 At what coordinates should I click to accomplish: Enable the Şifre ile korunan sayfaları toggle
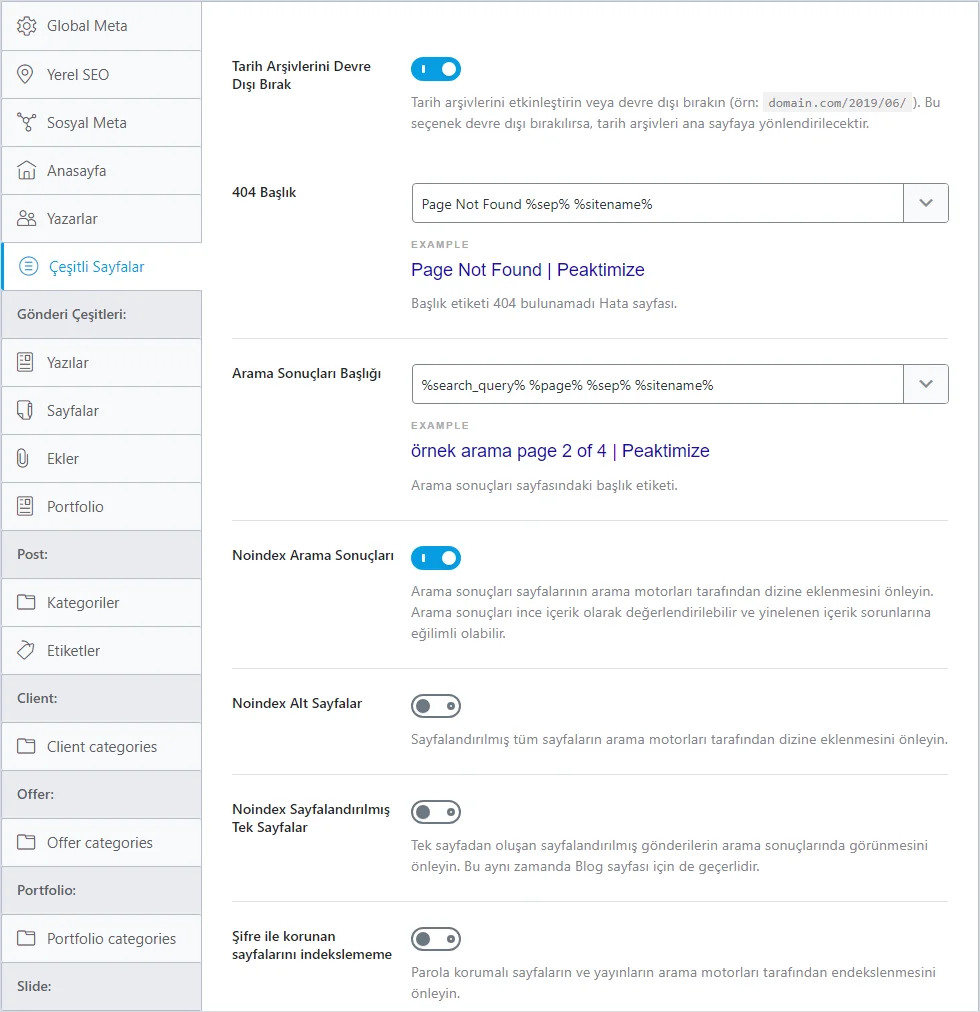pyautogui.click(x=436, y=939)
